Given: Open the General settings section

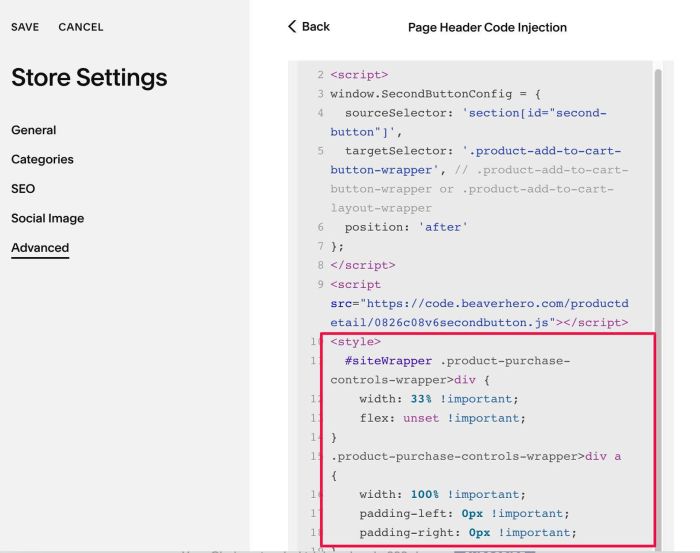Looking at the screenshot, I should [33, 130].
